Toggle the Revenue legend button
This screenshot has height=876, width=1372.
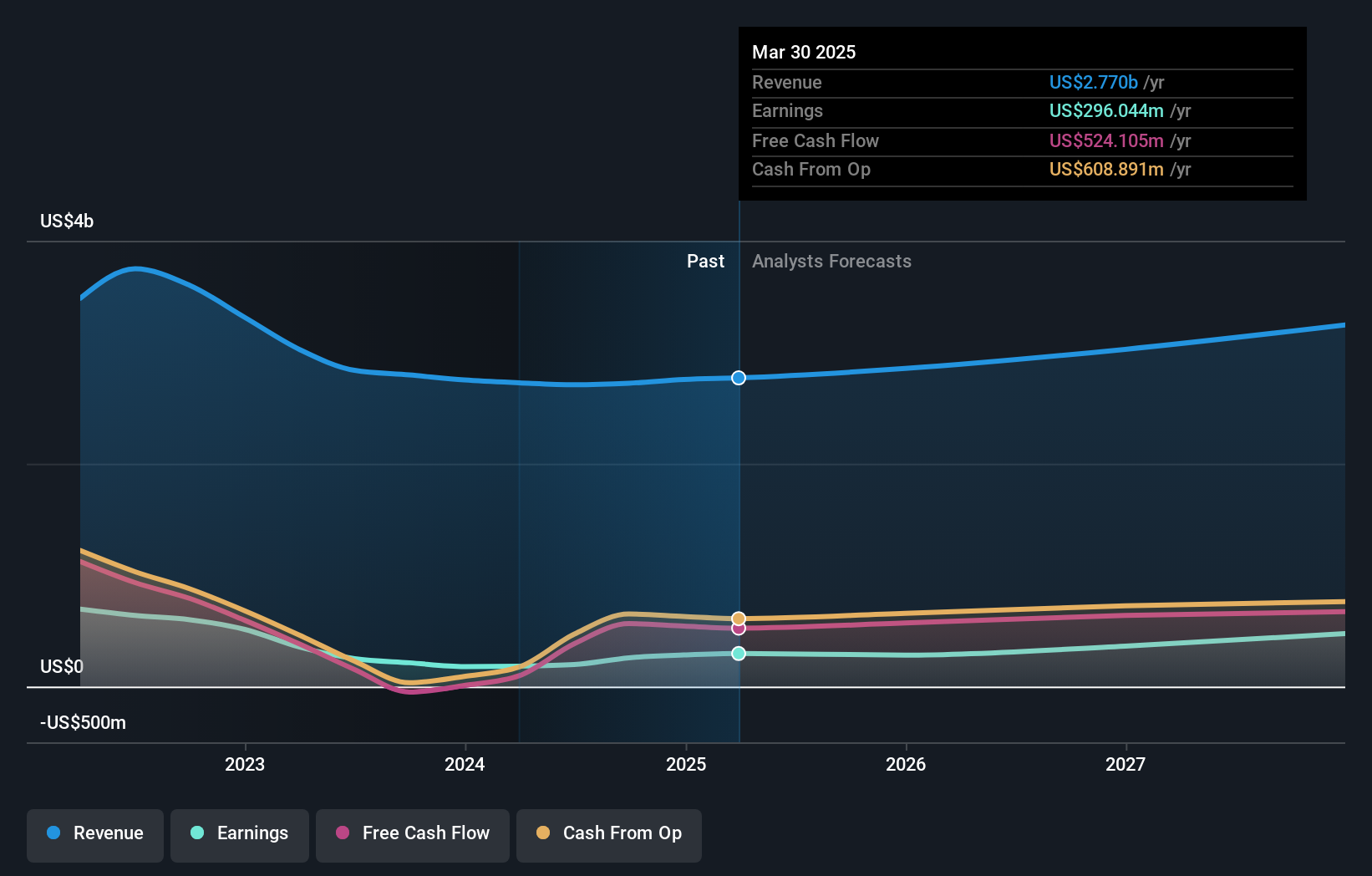coord(95,835)
